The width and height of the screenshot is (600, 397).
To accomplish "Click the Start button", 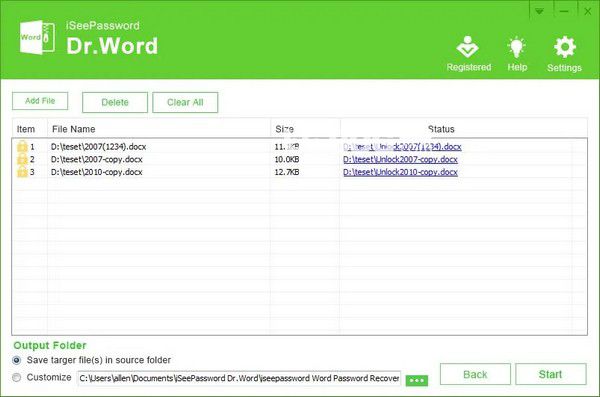I will 551,374.
